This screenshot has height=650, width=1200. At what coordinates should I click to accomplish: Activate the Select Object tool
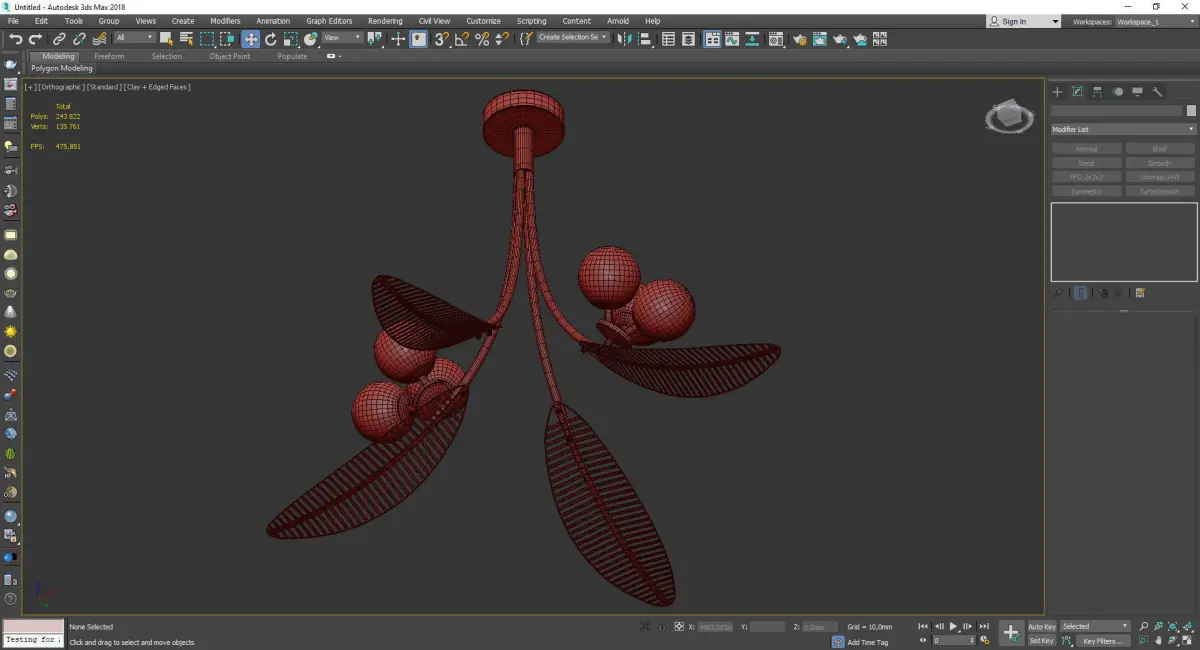(166, 39)
